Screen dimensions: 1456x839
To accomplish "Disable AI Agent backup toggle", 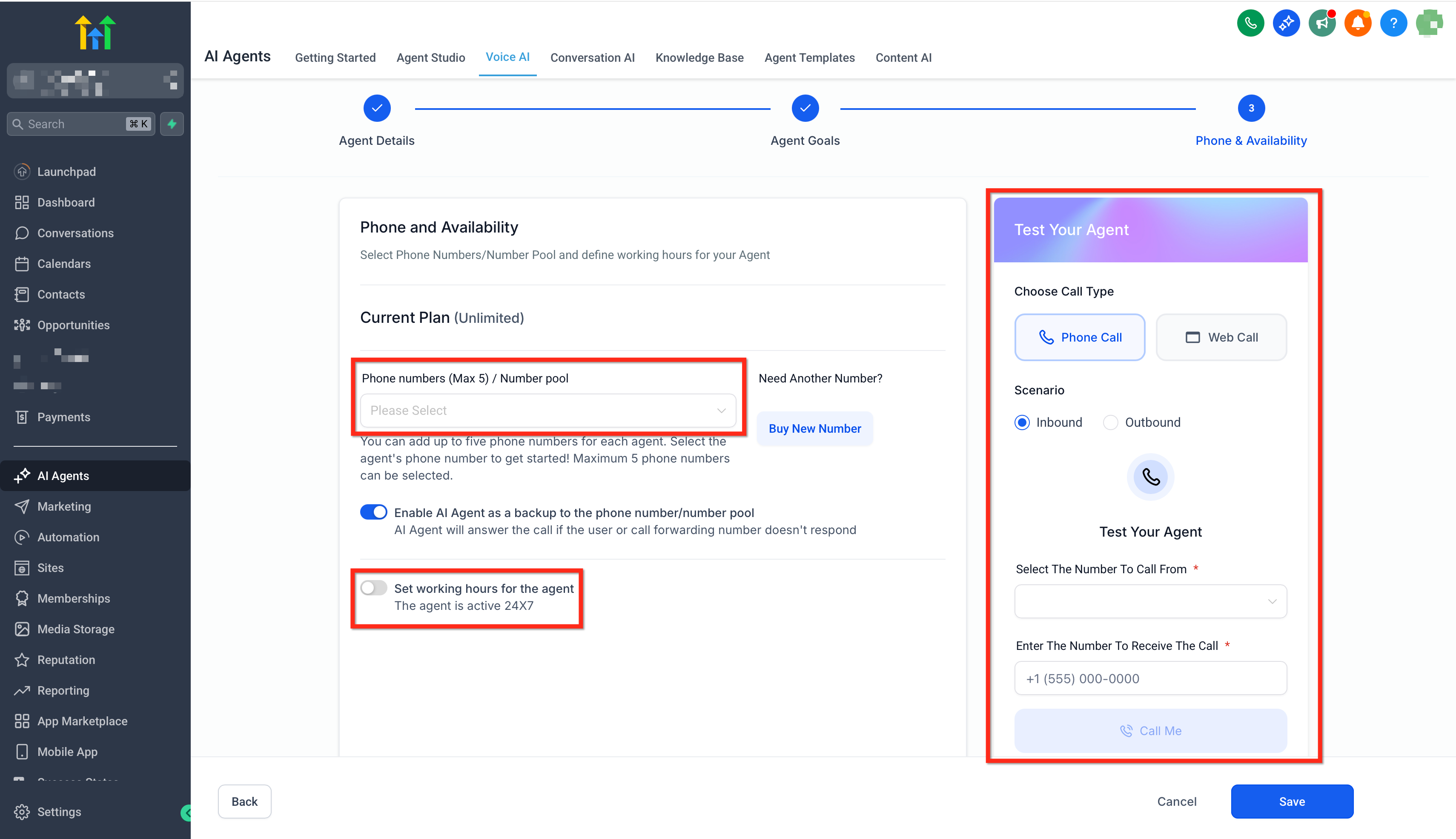I will [x=374, y=512].
